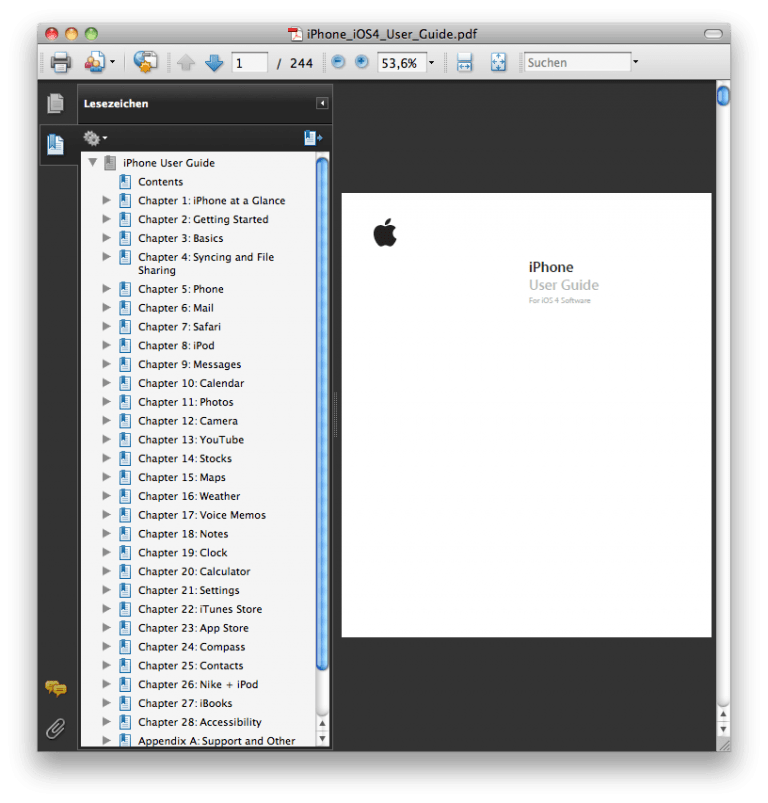The image size is (768, 803).
Task: Open the attachments paperclip icon
Action: [x=55, y=728]
